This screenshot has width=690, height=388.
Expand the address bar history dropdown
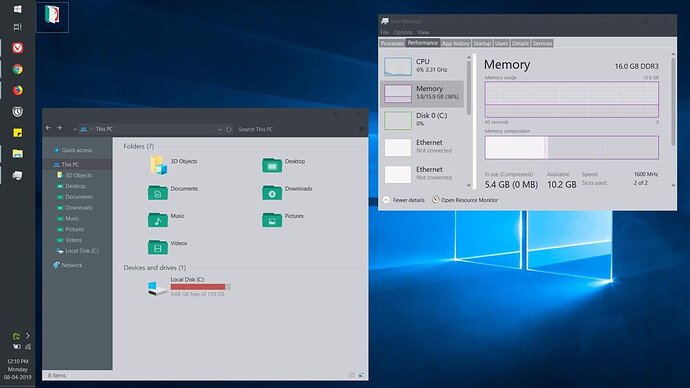tap(220, 129)
